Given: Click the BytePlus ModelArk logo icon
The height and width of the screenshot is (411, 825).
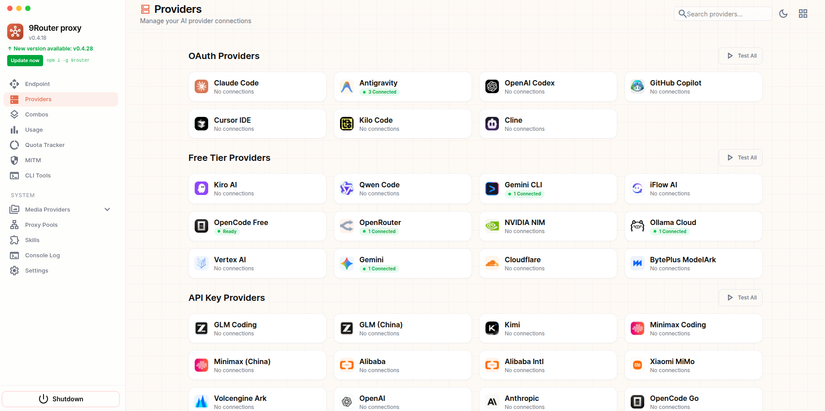Looking at the screenshot, I should pyautogui.click(x=637, y=264).
